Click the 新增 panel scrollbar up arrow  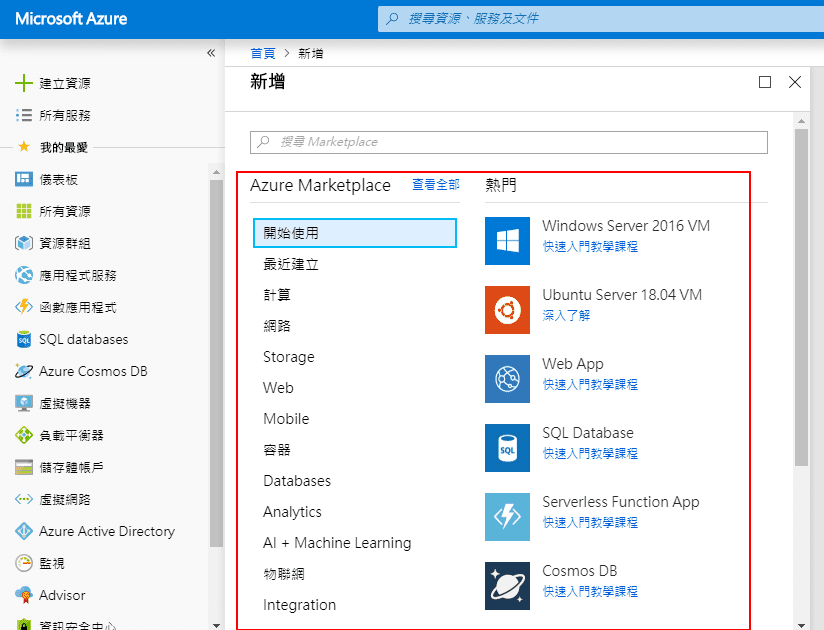click(801, 121)
